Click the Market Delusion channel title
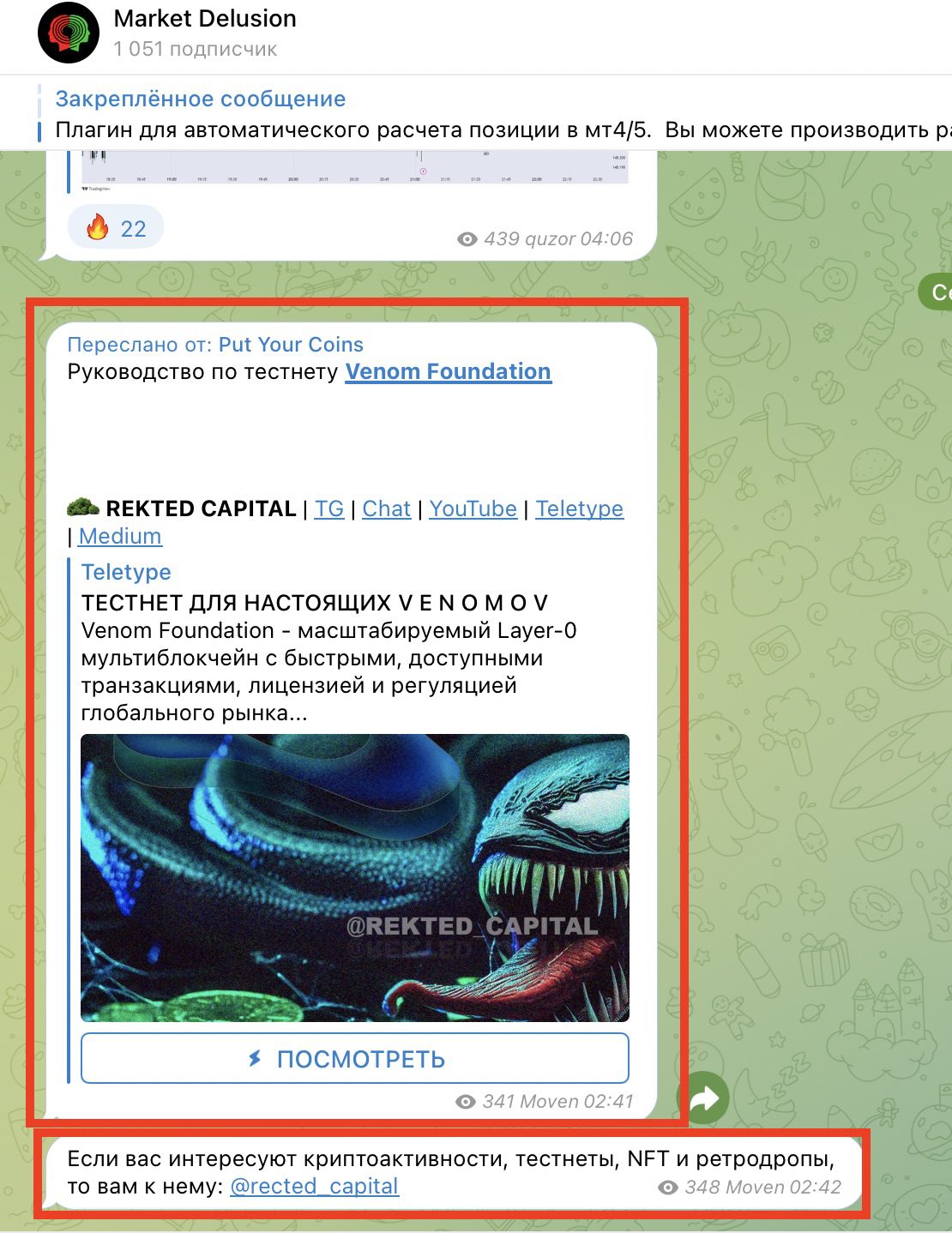 coord(205,19)
